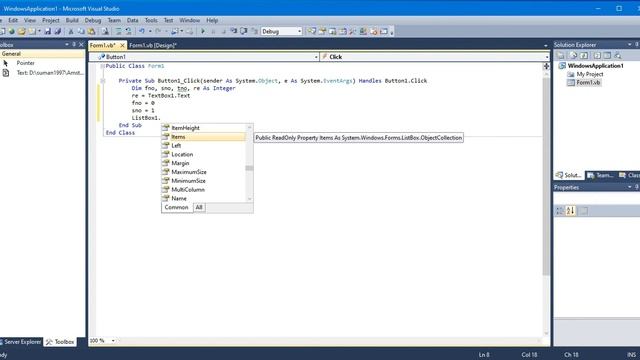Image resolution: width=640 pixels, height=360 pixels.
Task: Click Alphabetical sort icon in Properties panel
Action: [x=571, y=211]
